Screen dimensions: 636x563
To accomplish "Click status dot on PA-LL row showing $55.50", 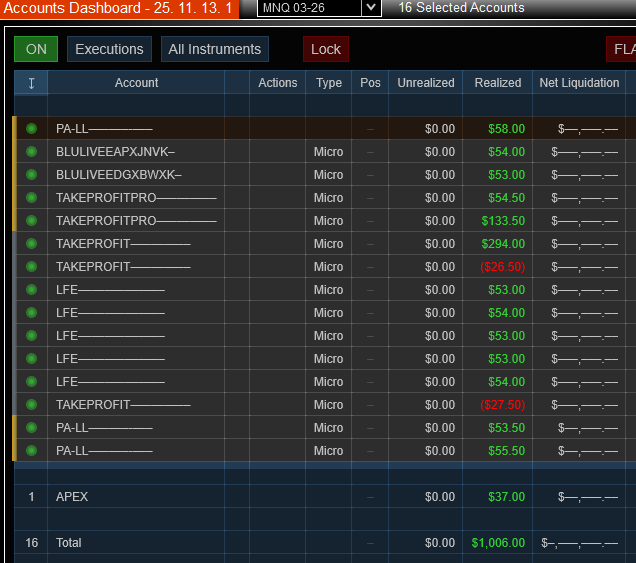I will [31, 451].
